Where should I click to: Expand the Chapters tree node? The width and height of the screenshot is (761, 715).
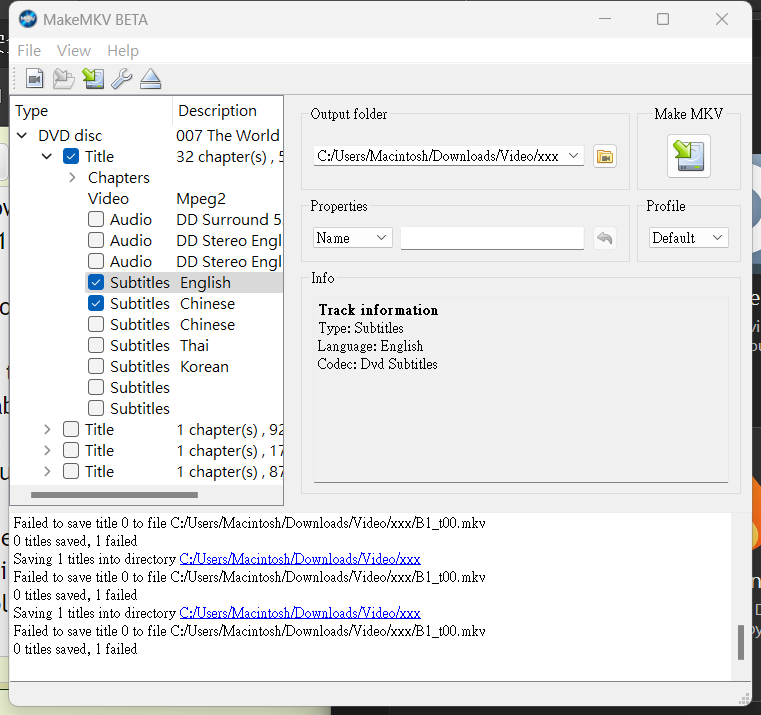[72, 178]
